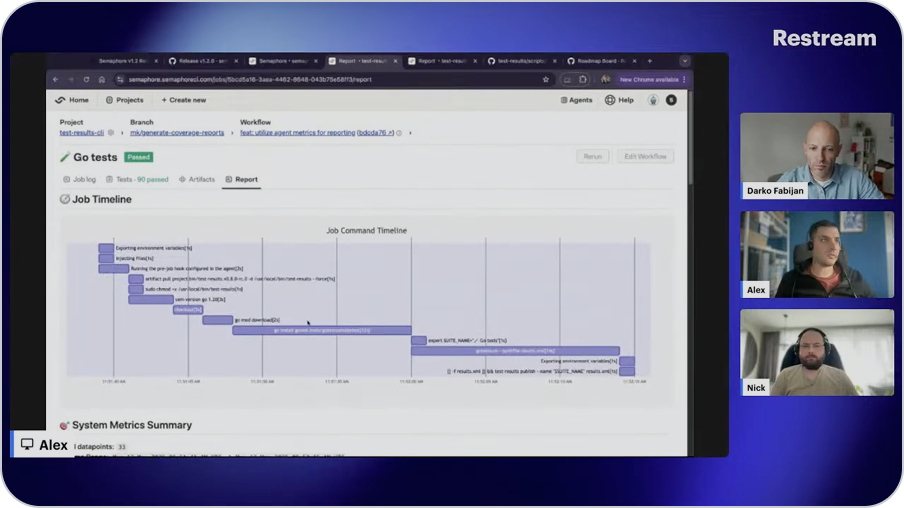904x508 pixels.
Task: Click the browser forward arrow
Action: (x=71, y=80)
